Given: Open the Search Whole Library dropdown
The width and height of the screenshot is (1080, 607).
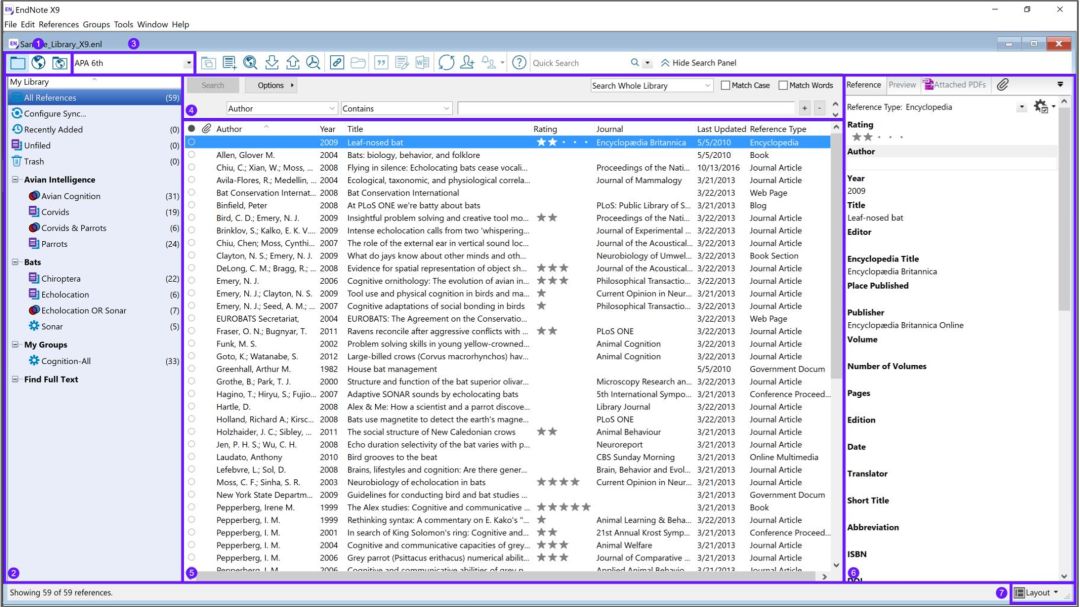Looking at the screenshot, I should point(651,85).
